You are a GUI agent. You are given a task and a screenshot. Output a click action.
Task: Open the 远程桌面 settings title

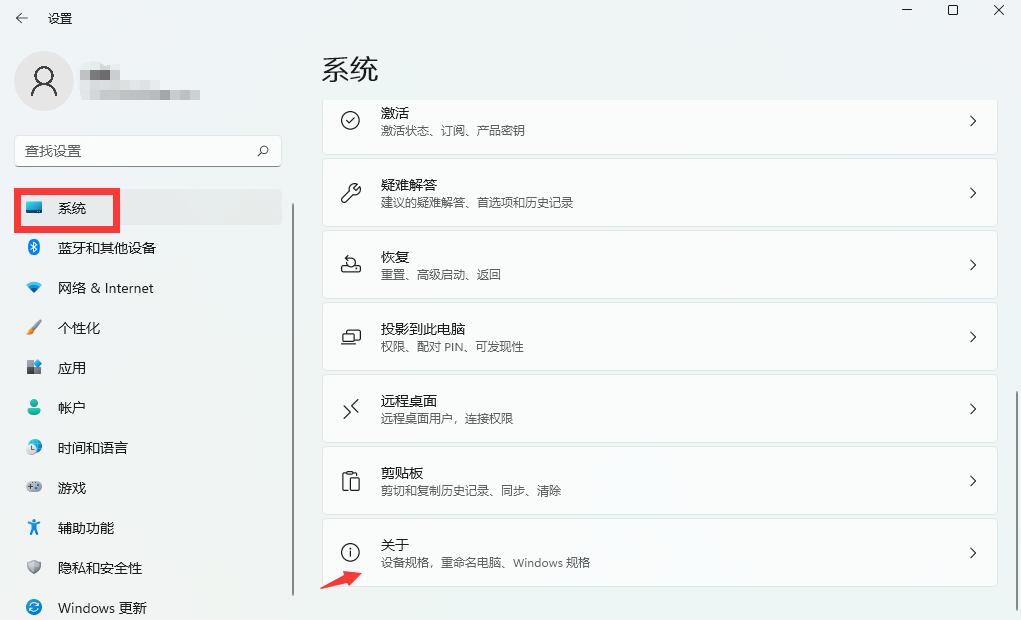pyautogui.click(x=409, y=401)
